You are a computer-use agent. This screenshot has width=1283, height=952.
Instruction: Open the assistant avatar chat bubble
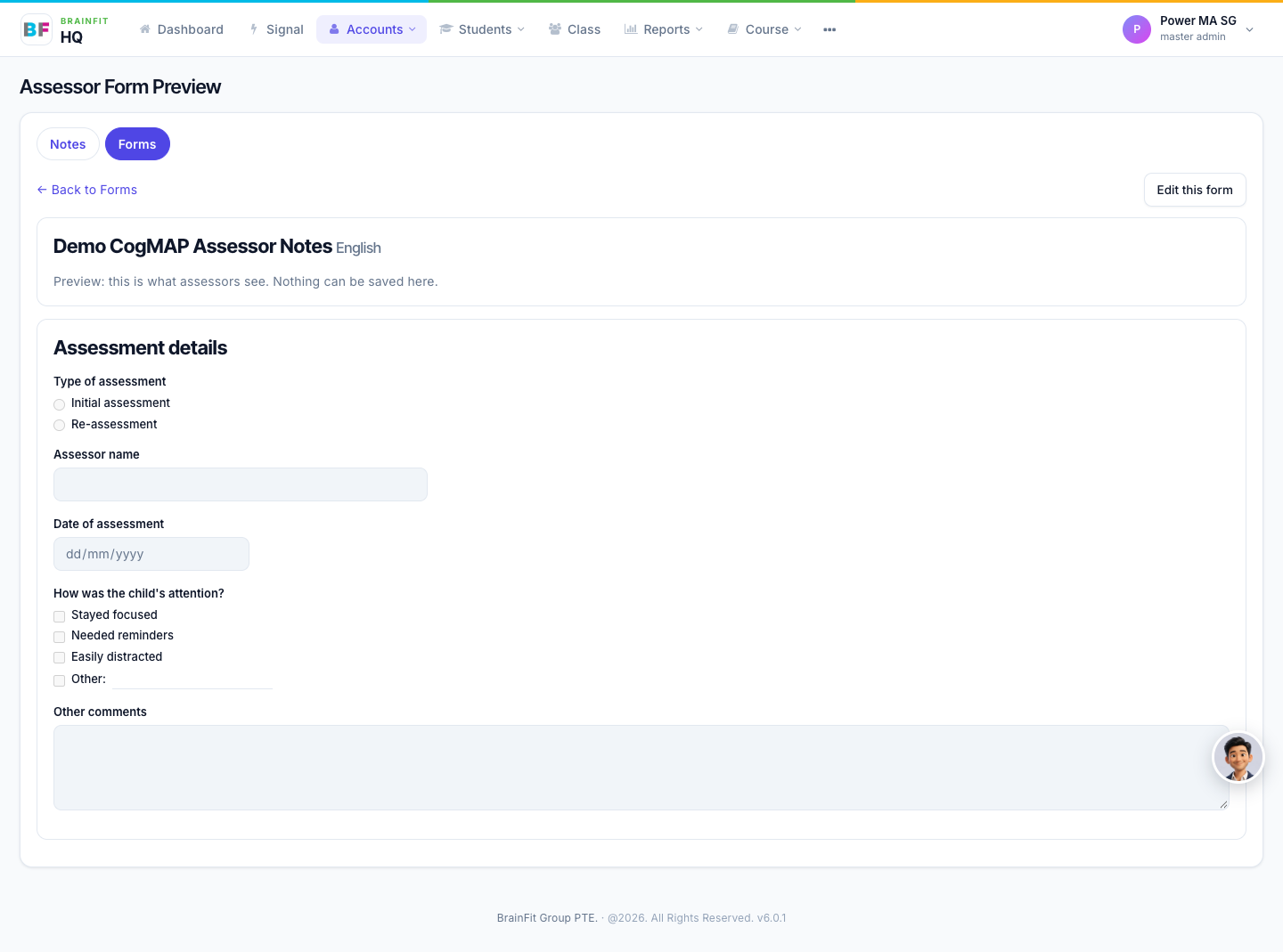(x=1238, y=758)
